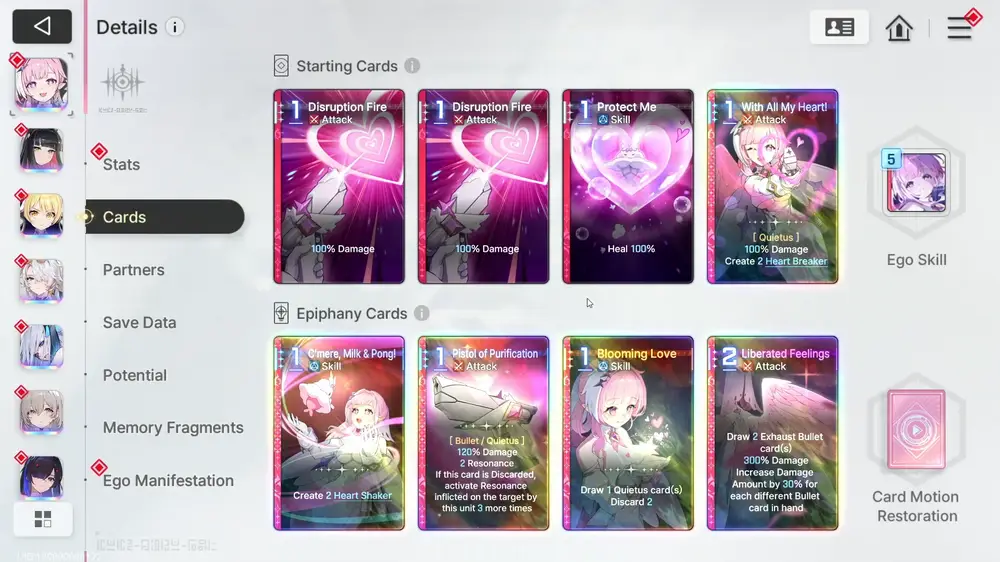Screen dimensions: 1000x562
Task: Open the character grid view icon
Action: point(43,519)
